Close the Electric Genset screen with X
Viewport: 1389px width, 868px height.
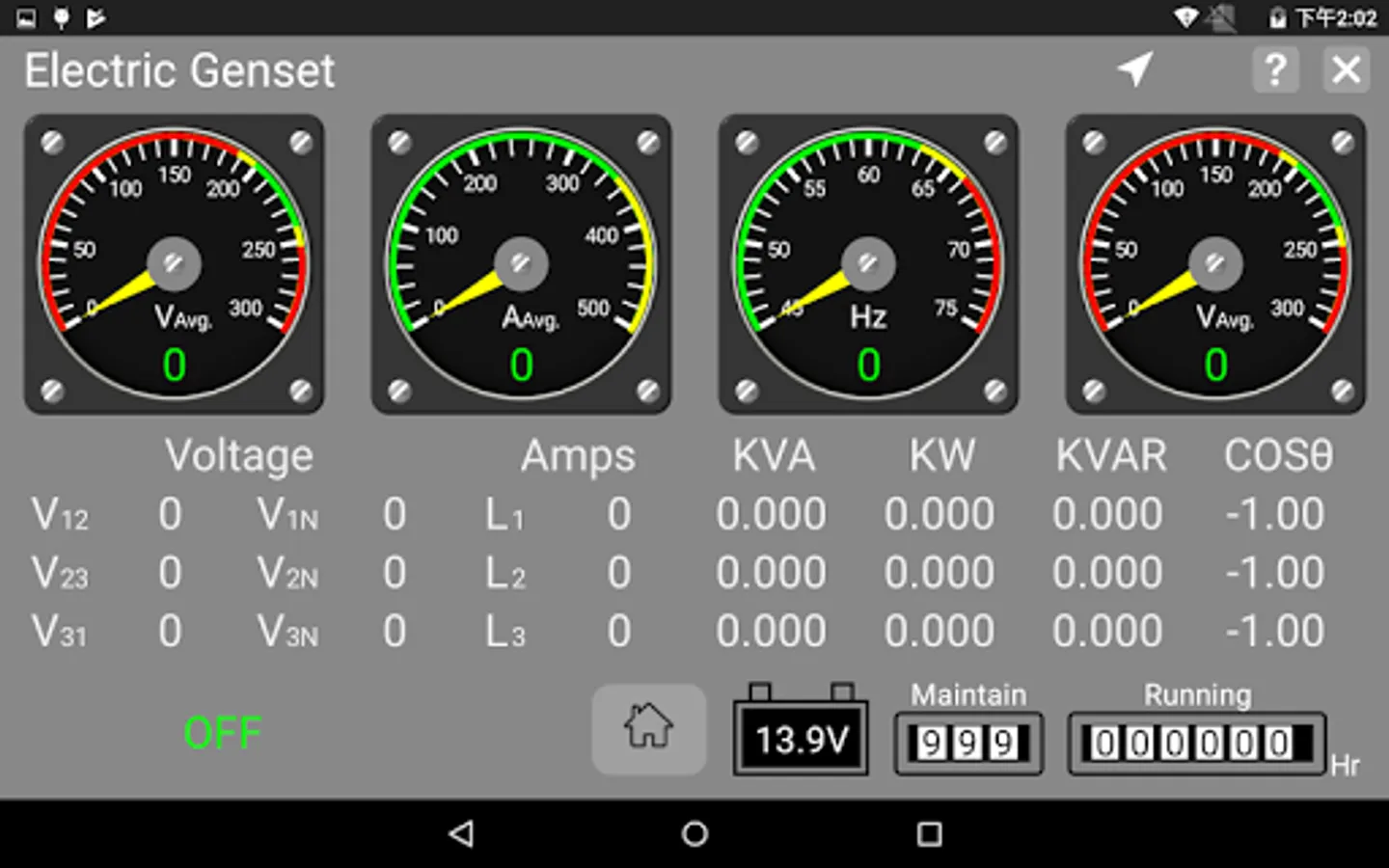(1346, 70)
